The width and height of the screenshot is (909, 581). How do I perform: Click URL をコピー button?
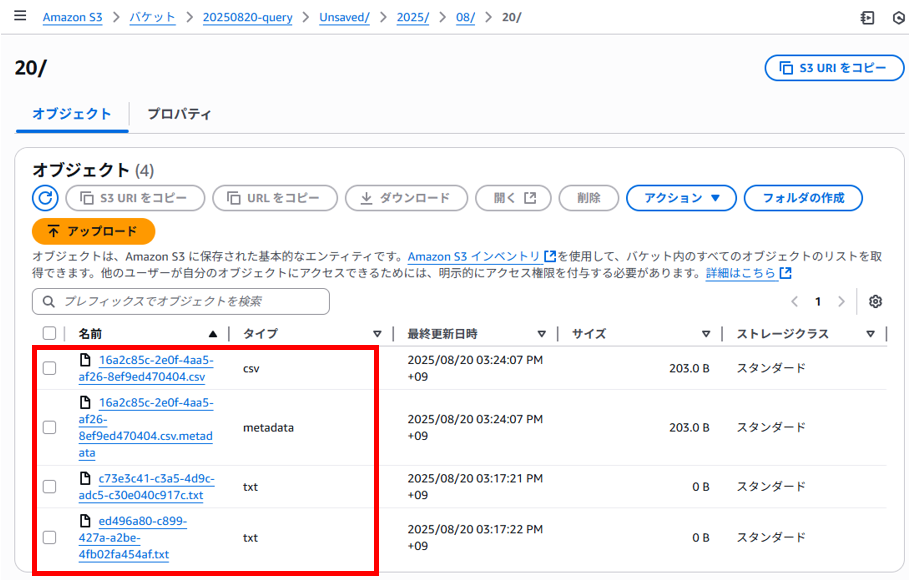(275, 198)
